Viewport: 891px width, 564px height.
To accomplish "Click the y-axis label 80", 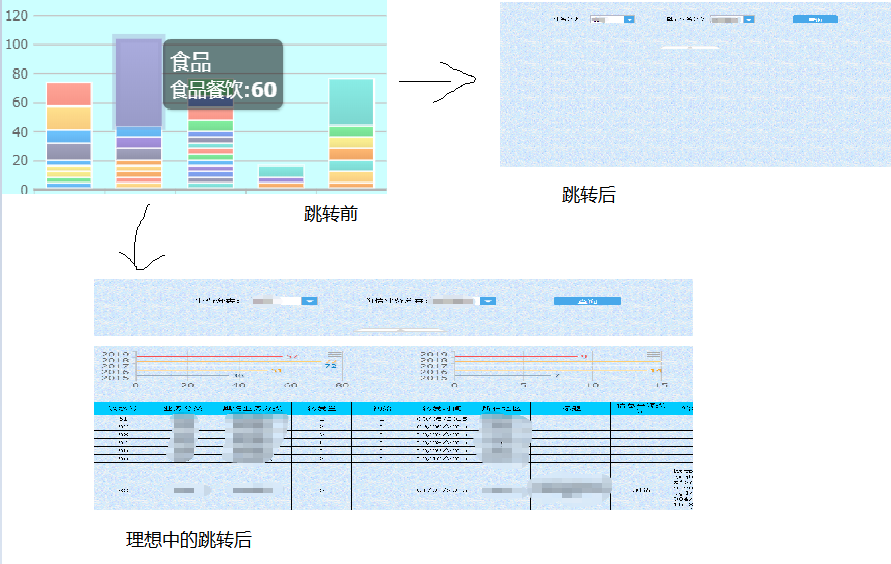I will 19,74.
